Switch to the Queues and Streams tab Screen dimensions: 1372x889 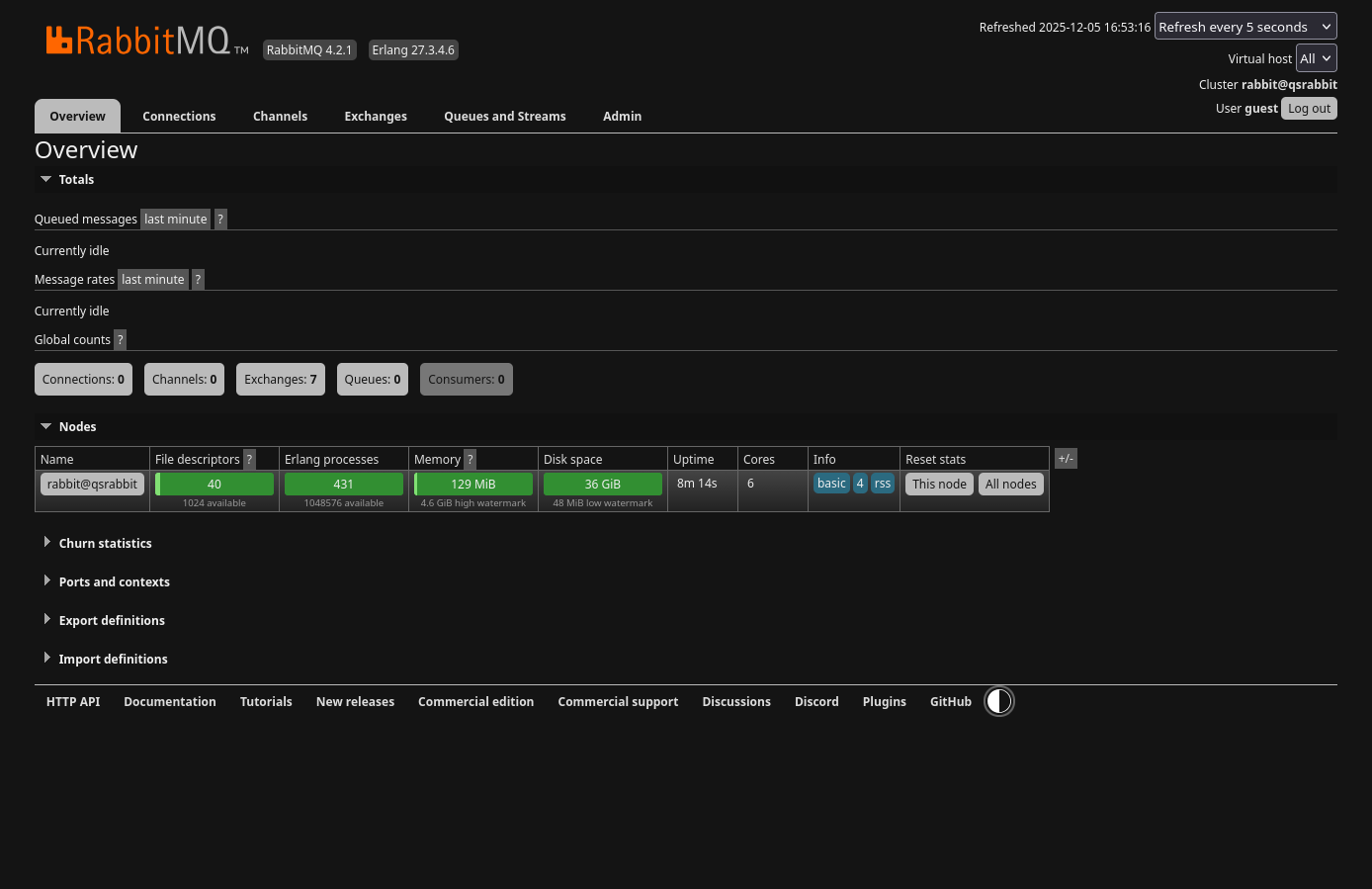pyautogui.click(x=504, y=116)
